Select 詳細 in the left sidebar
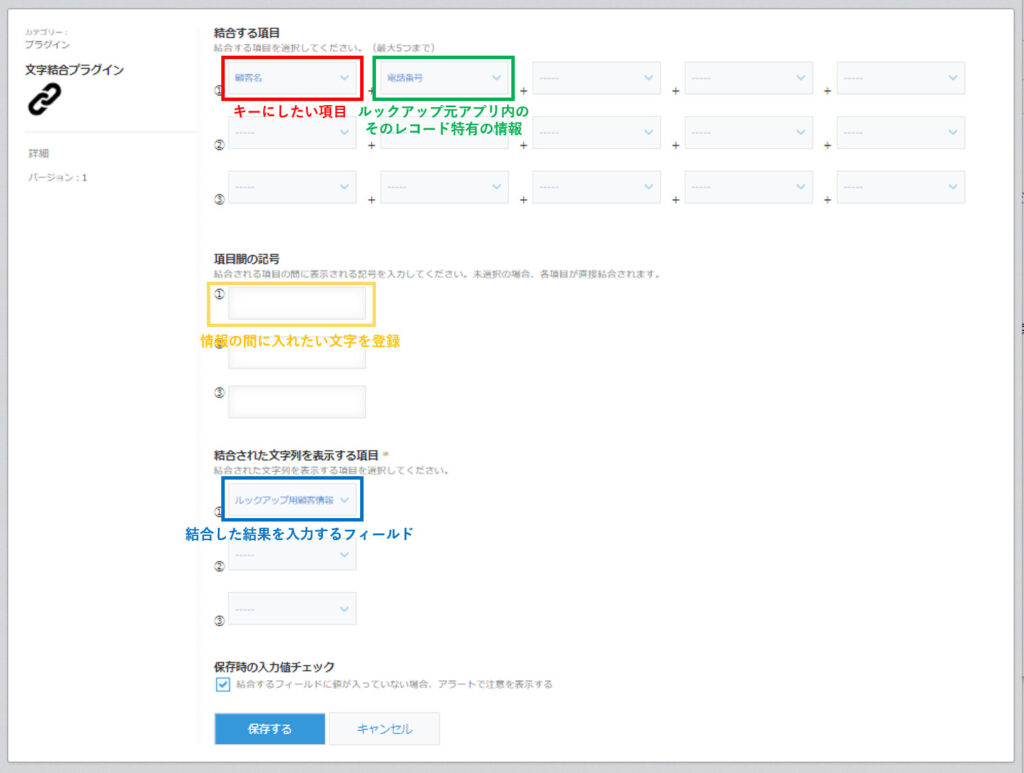This screenshot has width=1024, height=773. click(x=39, y=153)
